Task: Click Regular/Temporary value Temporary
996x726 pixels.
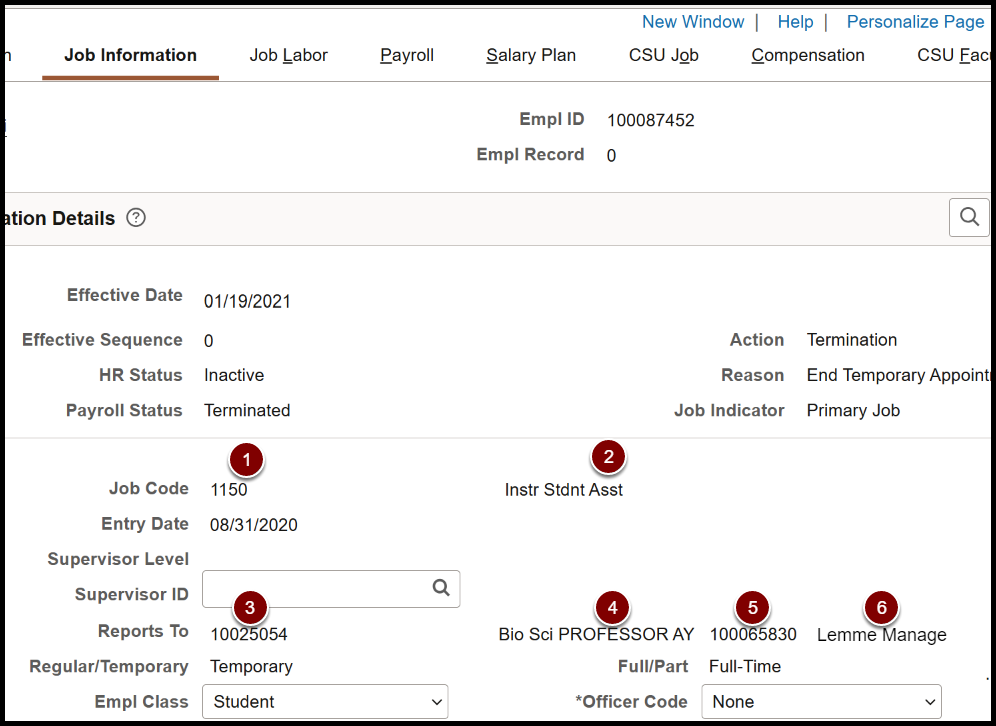Action: [251, 667]
